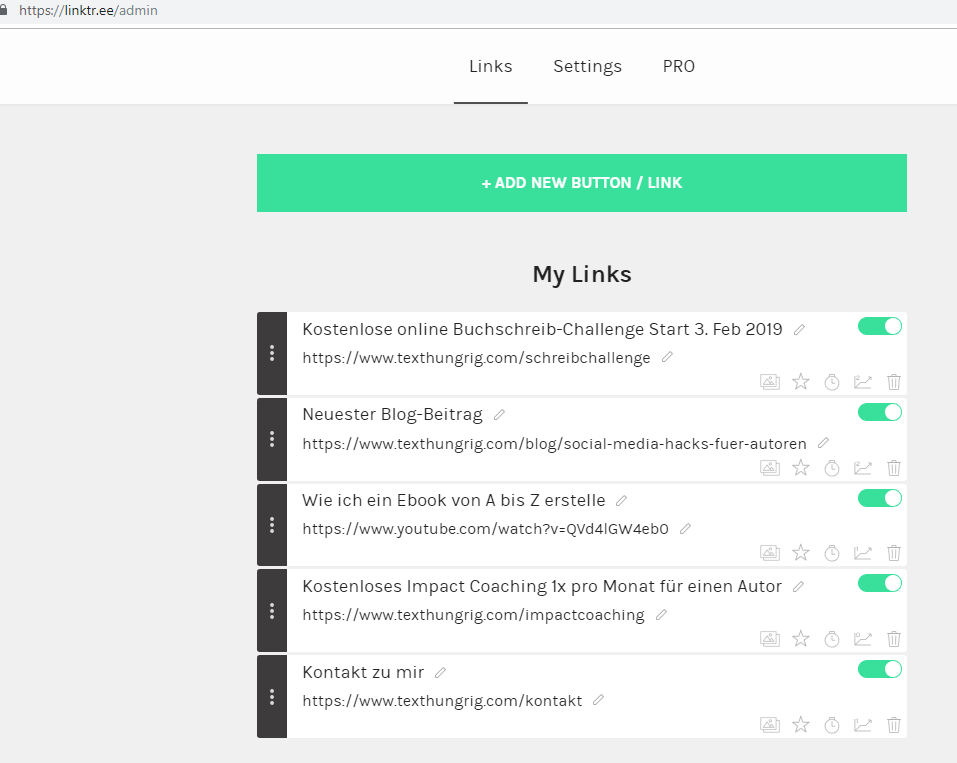The width and height of the screenshot is (957, 763).
Task: Click the texthungrig.com/schreibchallenge URL text
Action: pyautogui.click(x=476, y=358)
